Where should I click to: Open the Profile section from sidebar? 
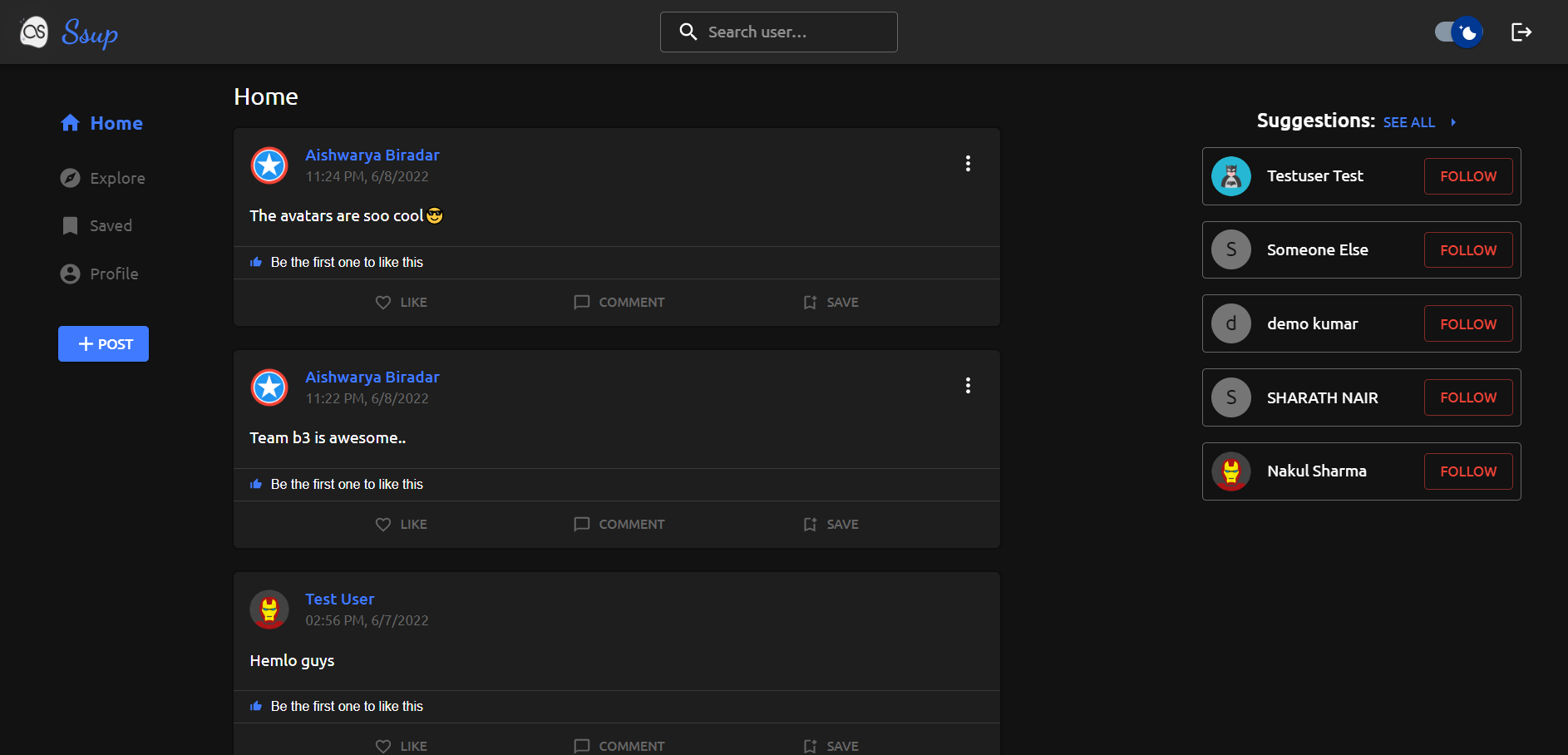114,274
